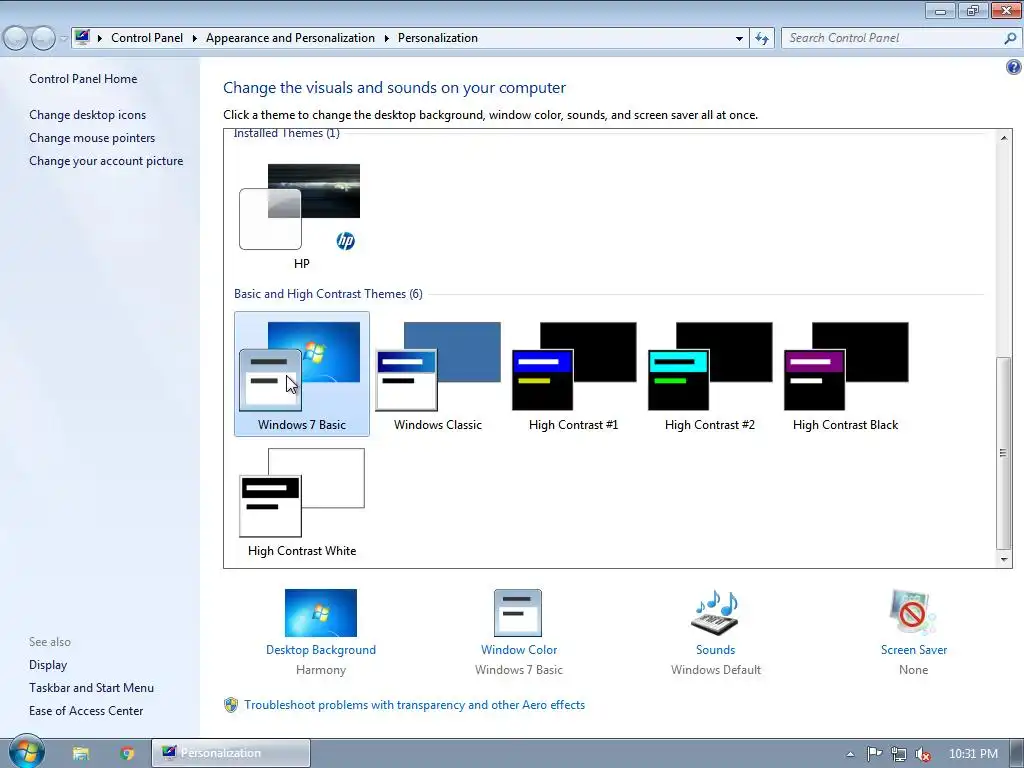Expand arrow after Control Panel breadcrumb
1024x768 pixels.
tap(195, 38)
